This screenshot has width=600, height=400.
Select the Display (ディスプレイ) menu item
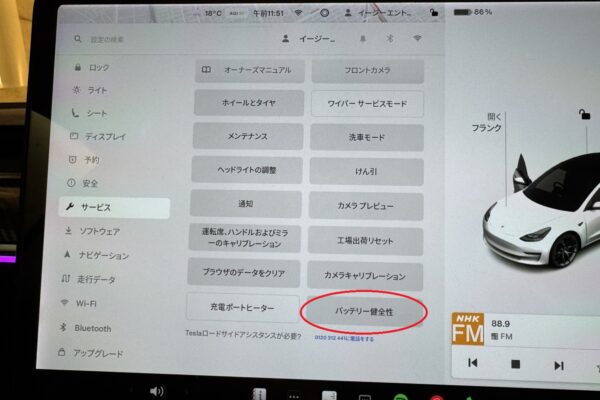[105, 137]
